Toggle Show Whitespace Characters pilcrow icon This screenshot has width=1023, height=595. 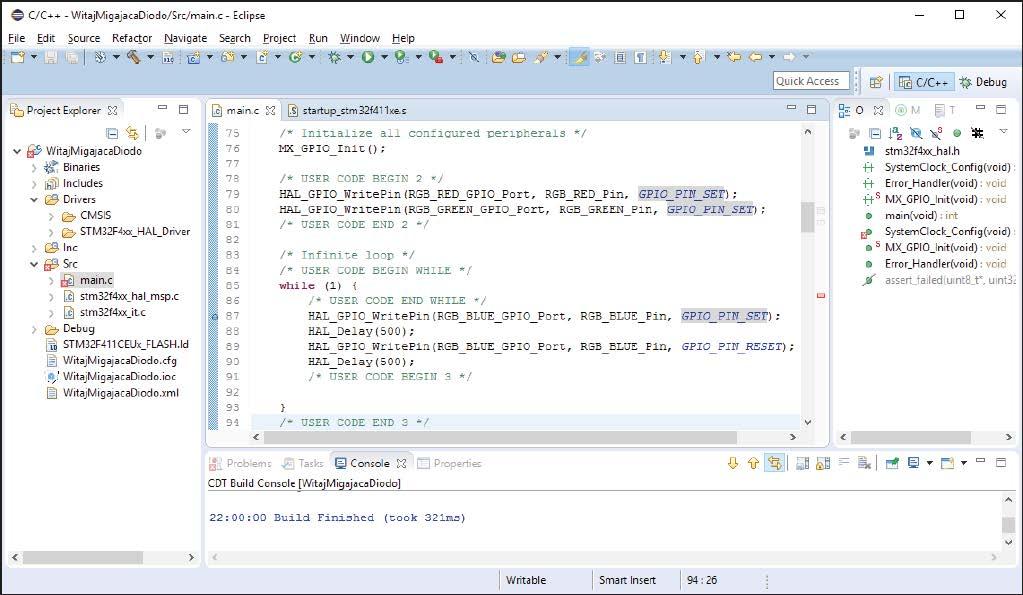[x=641, y=57]
